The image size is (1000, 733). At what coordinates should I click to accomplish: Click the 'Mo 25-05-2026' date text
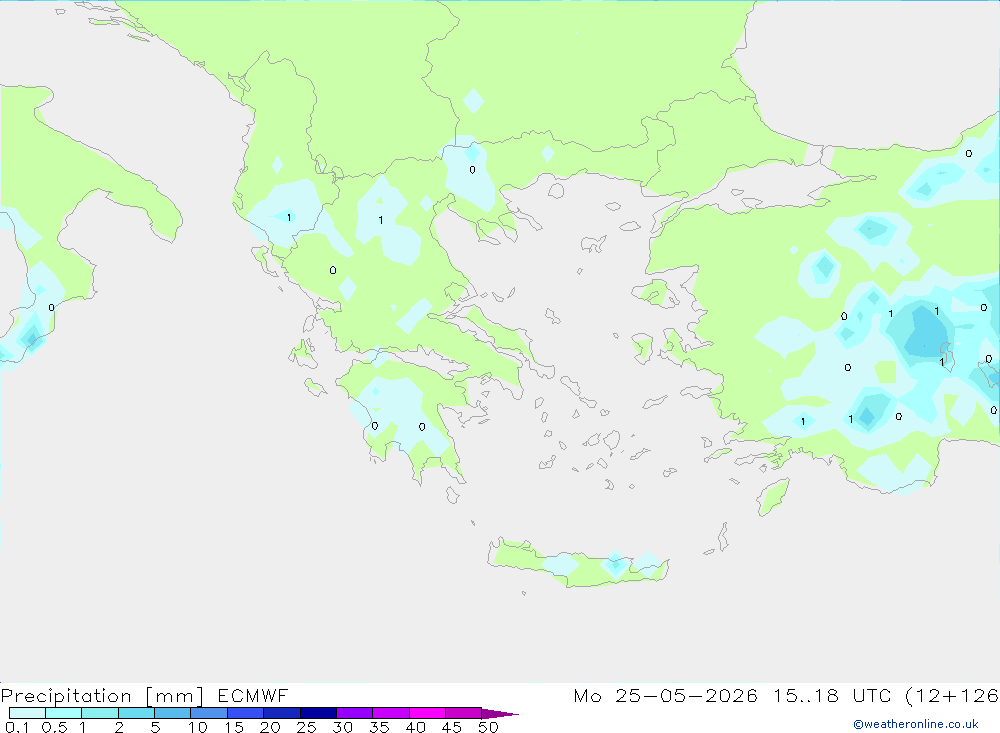(x=665, y=695)
